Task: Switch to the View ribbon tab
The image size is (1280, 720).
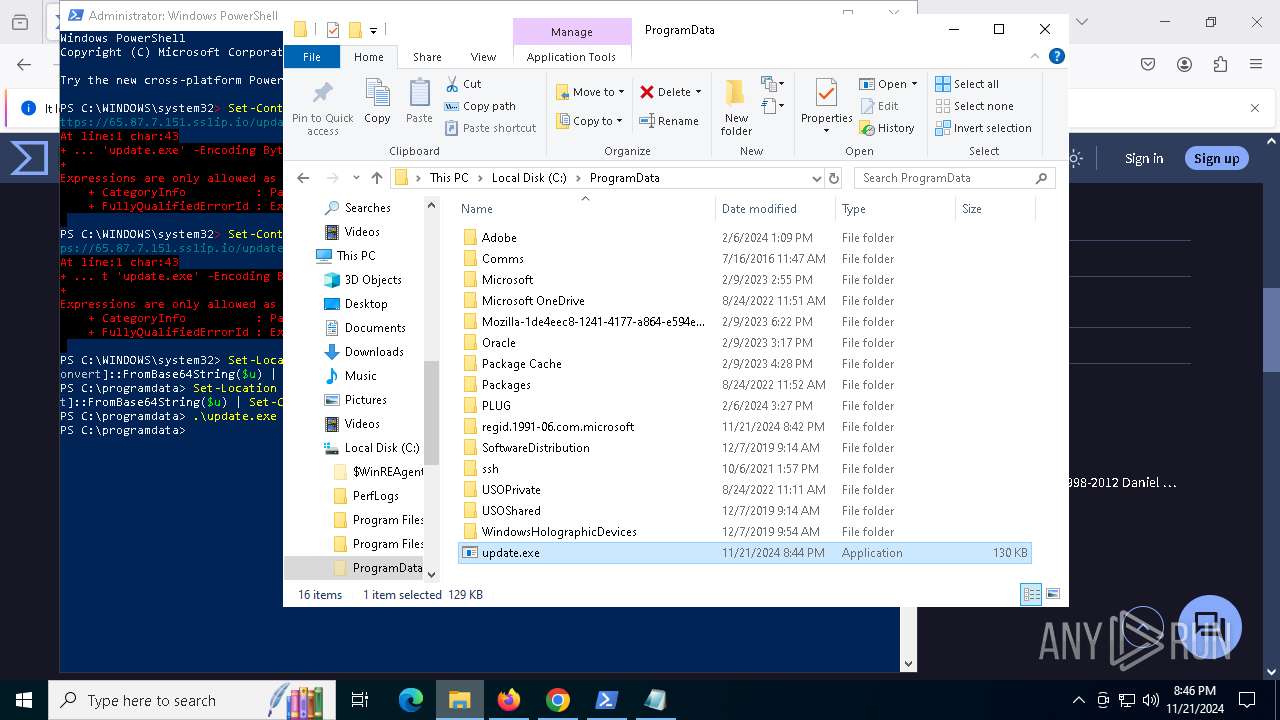Action: (x=483, y=57)
